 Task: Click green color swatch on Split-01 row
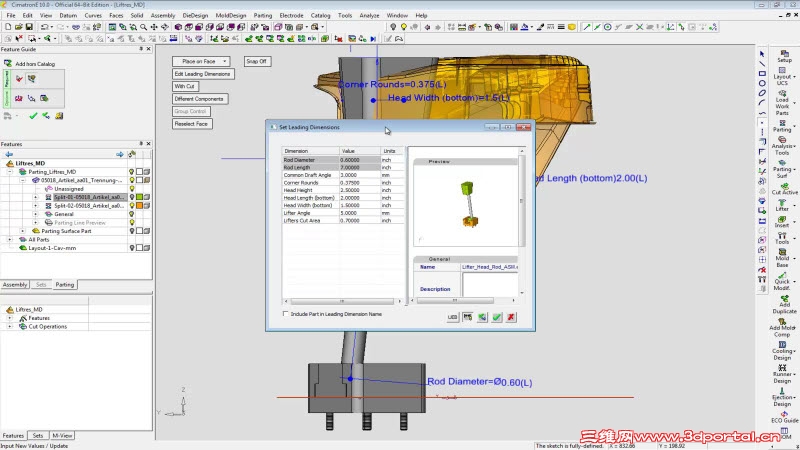tap(139, 197)
